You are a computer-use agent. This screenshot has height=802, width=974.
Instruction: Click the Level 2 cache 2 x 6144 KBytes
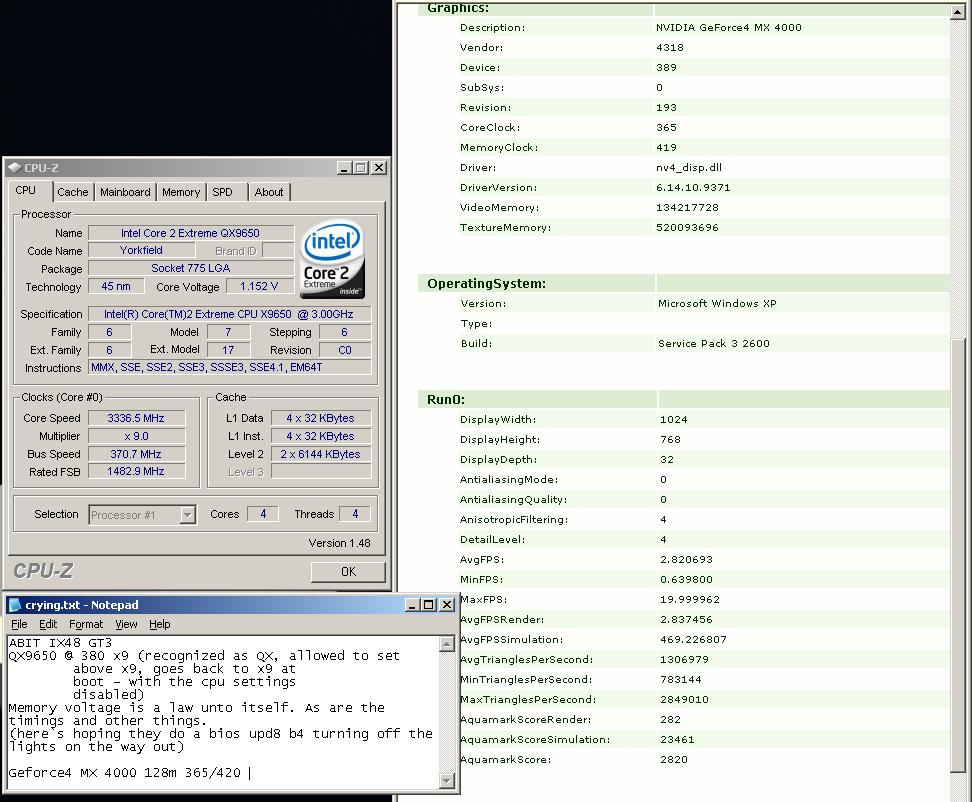[x=321, y=454]
